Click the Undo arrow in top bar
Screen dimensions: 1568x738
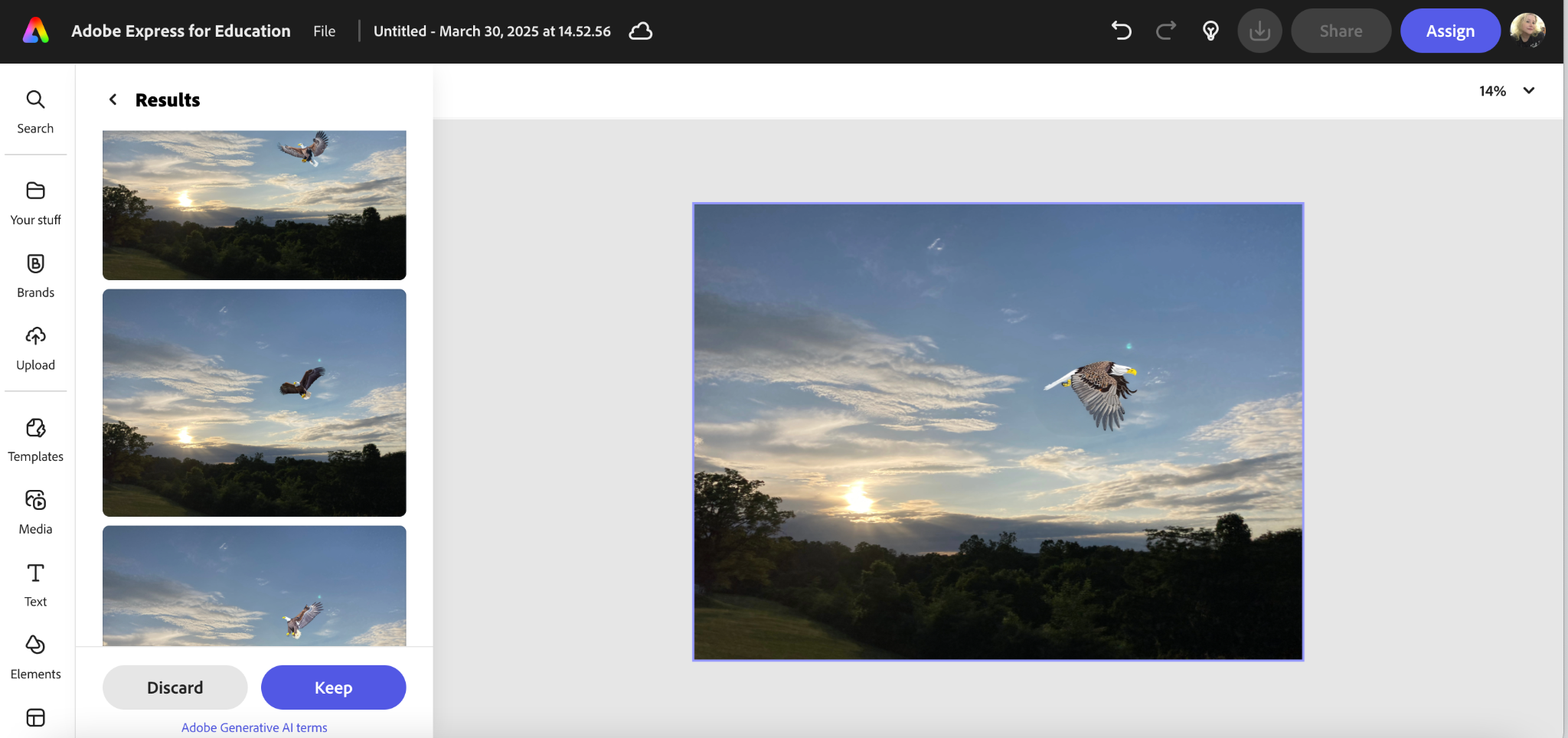tap(1121, 31)
